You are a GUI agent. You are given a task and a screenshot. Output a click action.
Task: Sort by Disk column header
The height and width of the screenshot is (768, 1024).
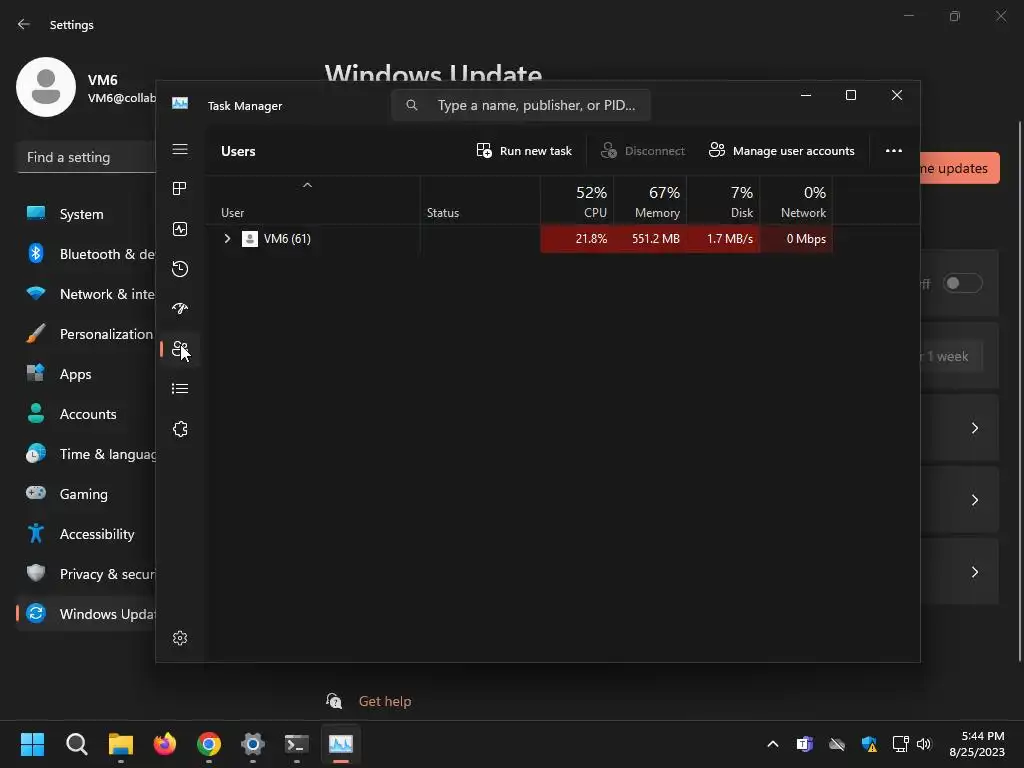point(724,200)
